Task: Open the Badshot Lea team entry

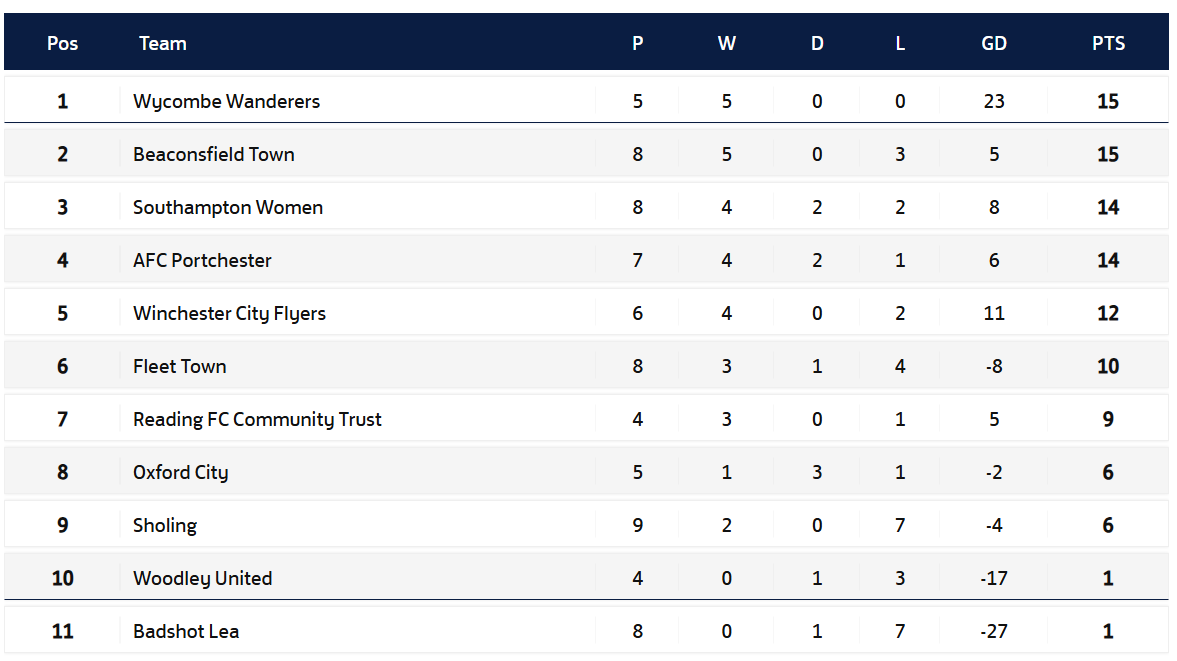Action: coord(185,632)
